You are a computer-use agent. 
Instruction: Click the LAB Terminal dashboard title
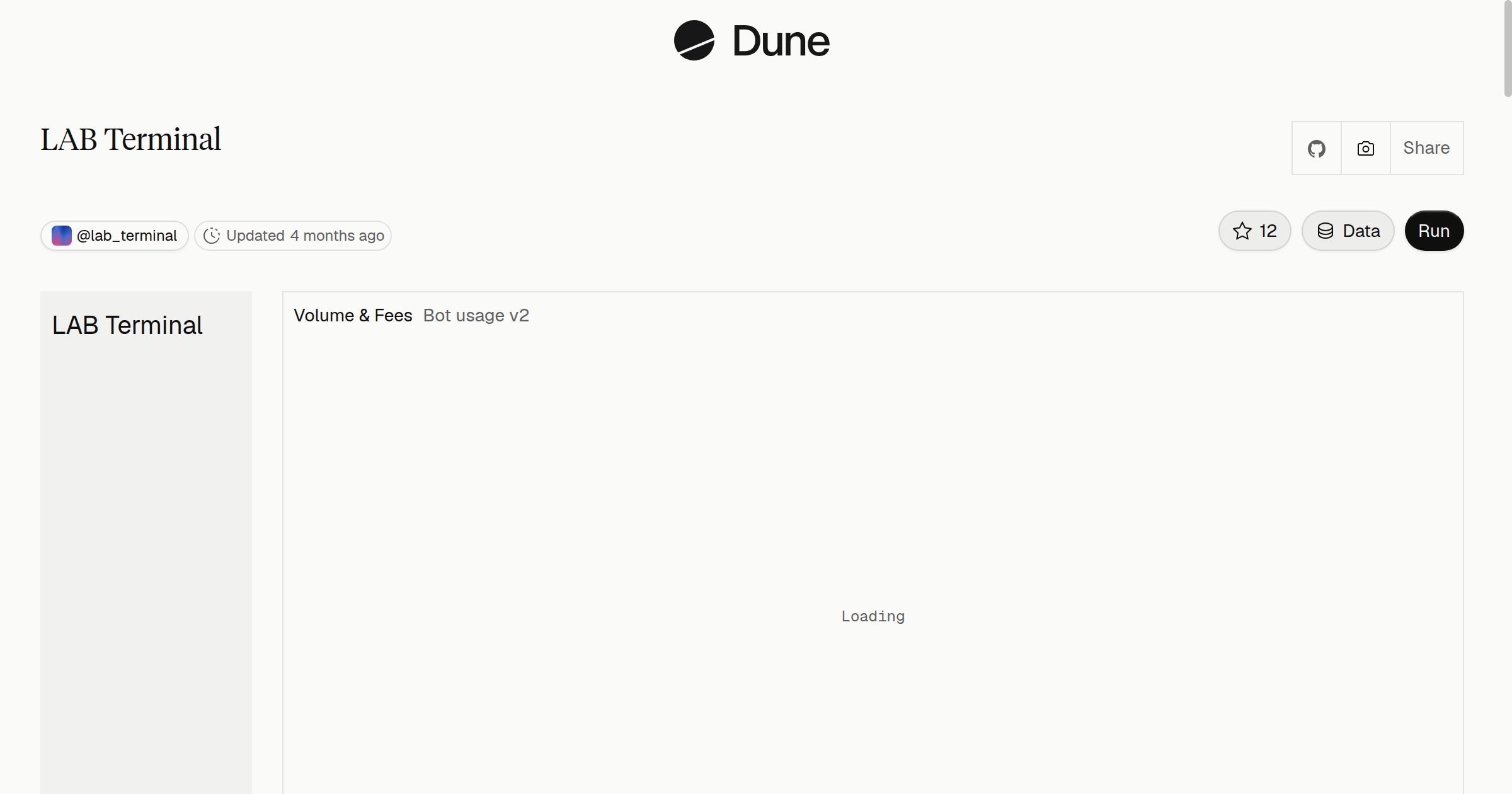(x=131, y=139)
